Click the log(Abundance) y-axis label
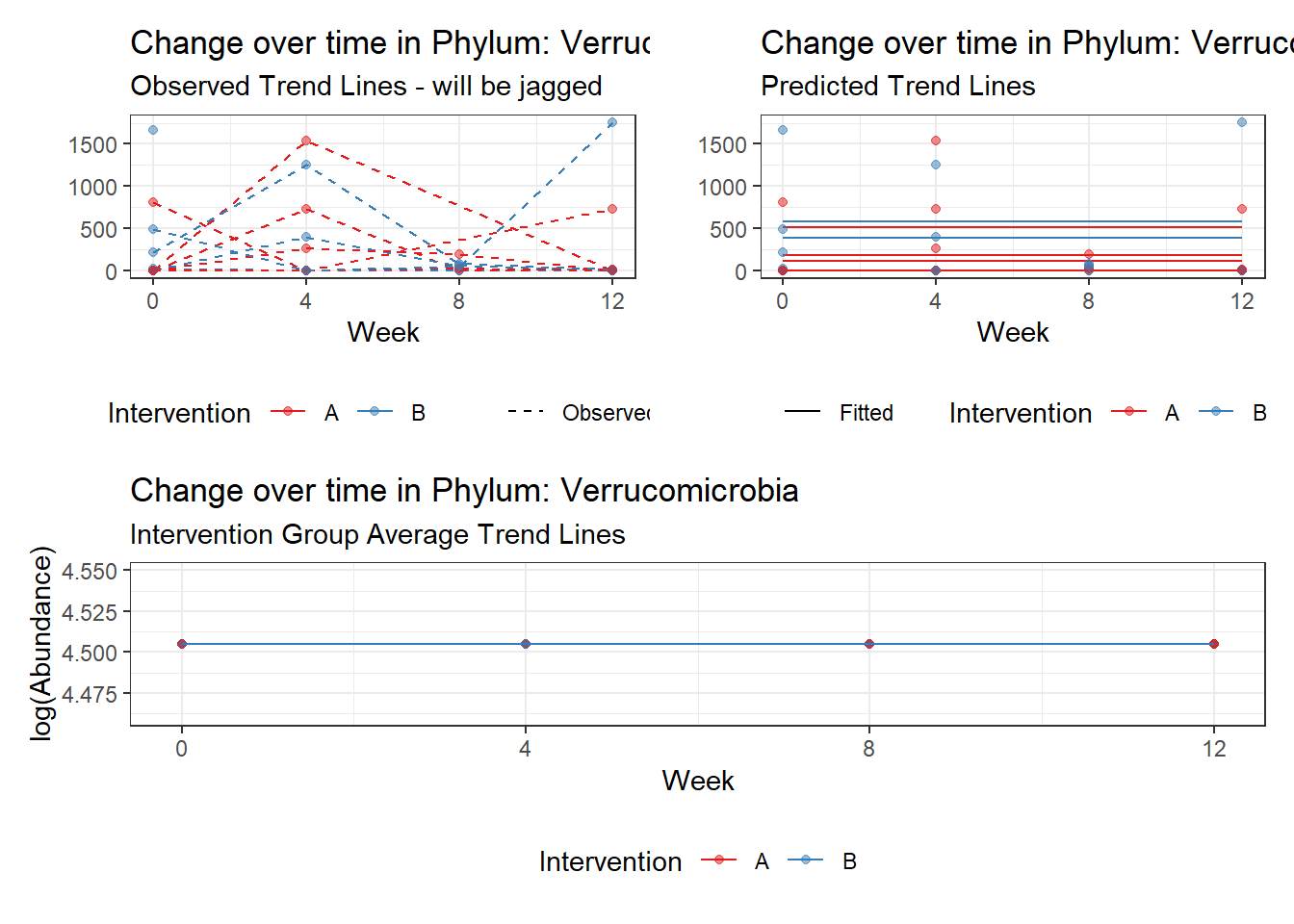 click(40, 643)
